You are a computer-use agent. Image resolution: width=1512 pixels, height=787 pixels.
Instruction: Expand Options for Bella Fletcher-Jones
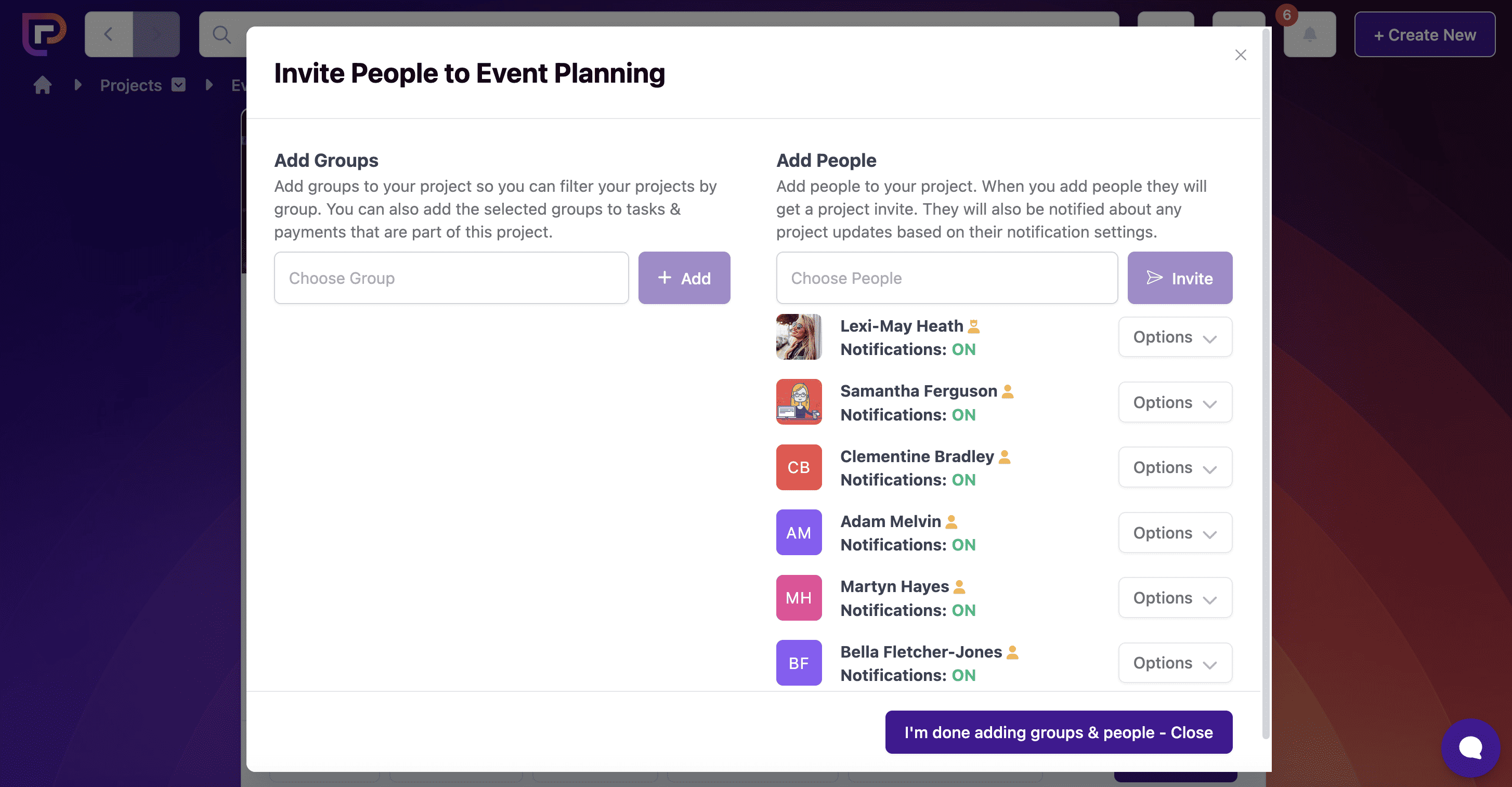[x=1175, y=663]
